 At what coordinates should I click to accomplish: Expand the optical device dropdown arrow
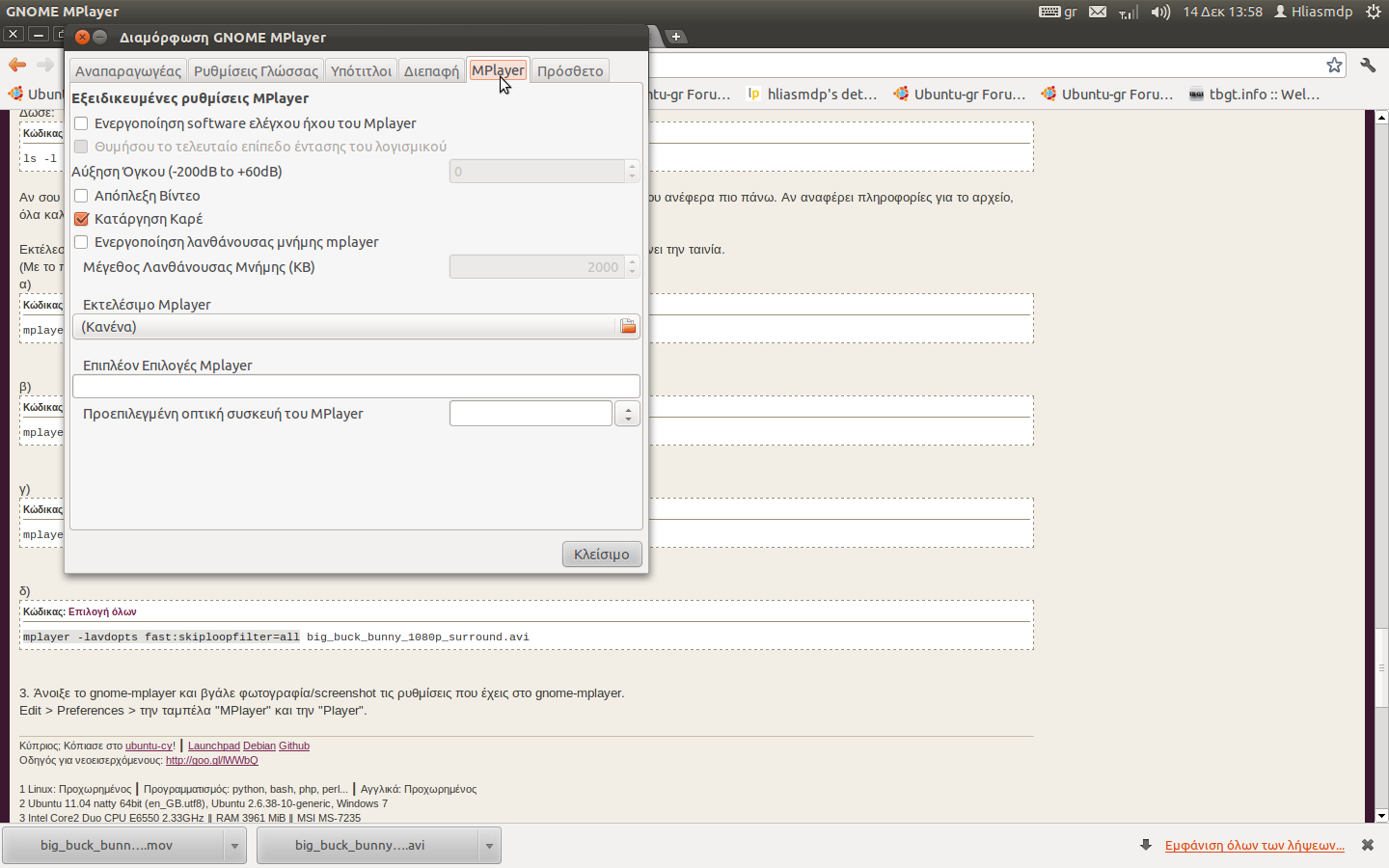(628, 414)
